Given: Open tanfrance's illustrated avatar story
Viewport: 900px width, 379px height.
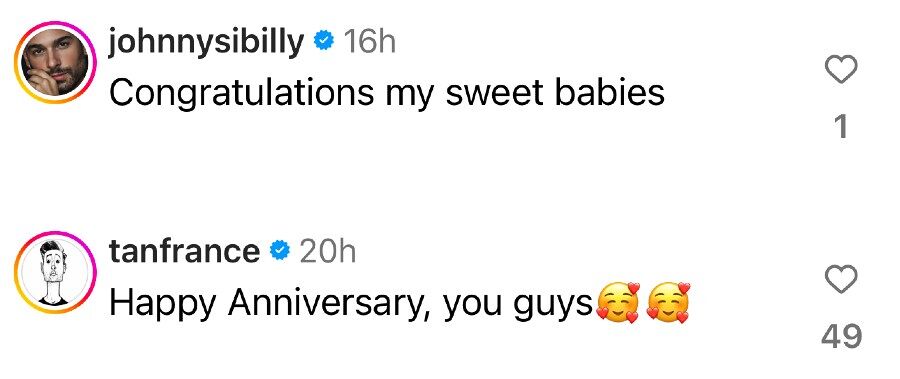Looking at the screenshot, I should pos(55,273).
